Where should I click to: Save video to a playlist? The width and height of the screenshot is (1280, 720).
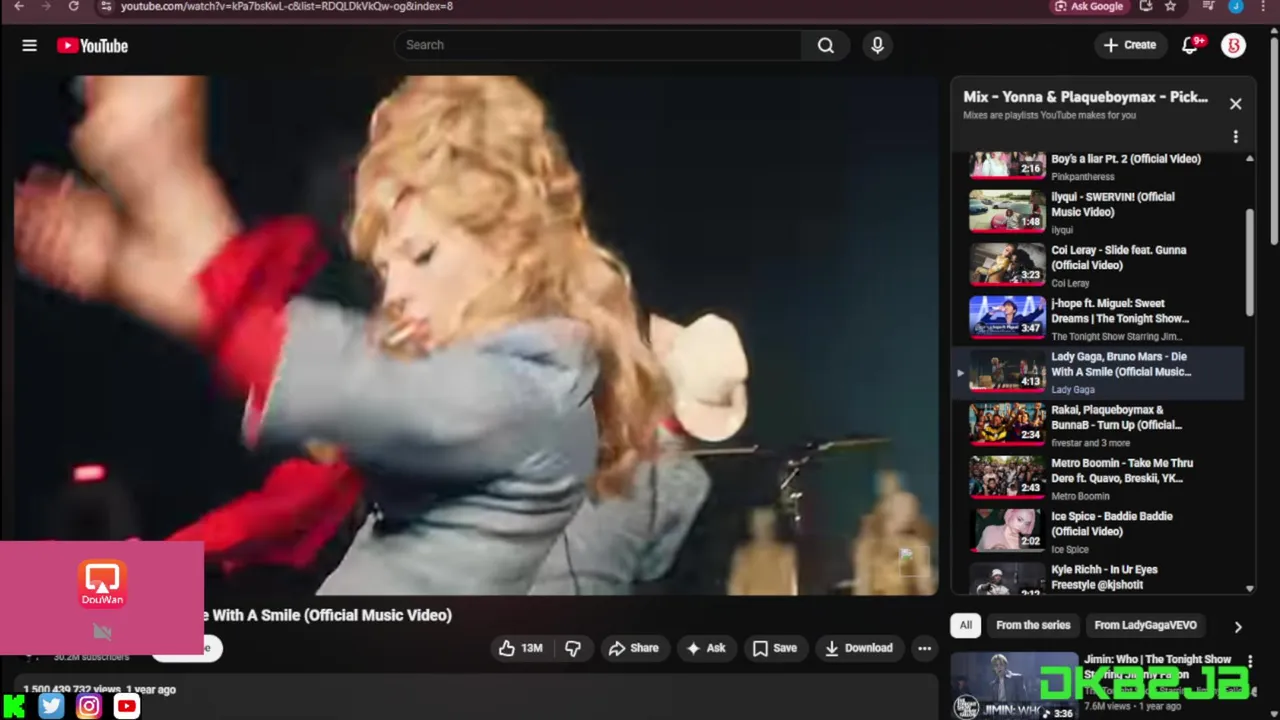pos(775,648)
